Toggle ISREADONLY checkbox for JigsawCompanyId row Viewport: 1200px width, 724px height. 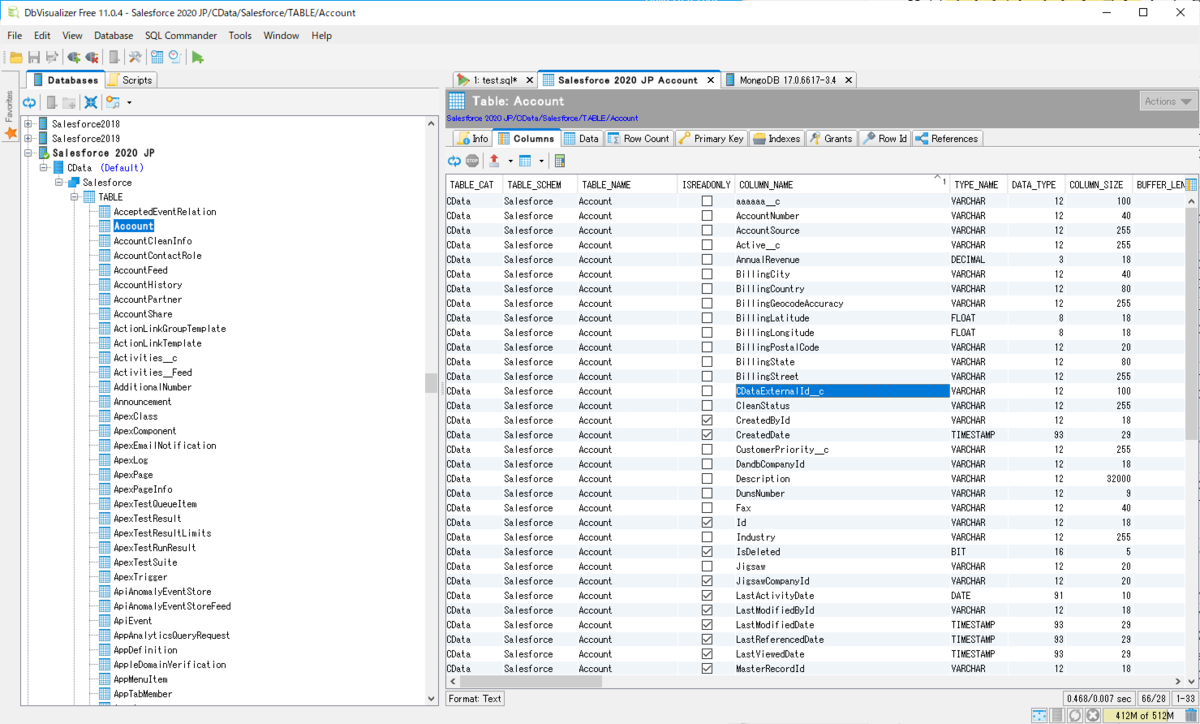pos(707,581)
